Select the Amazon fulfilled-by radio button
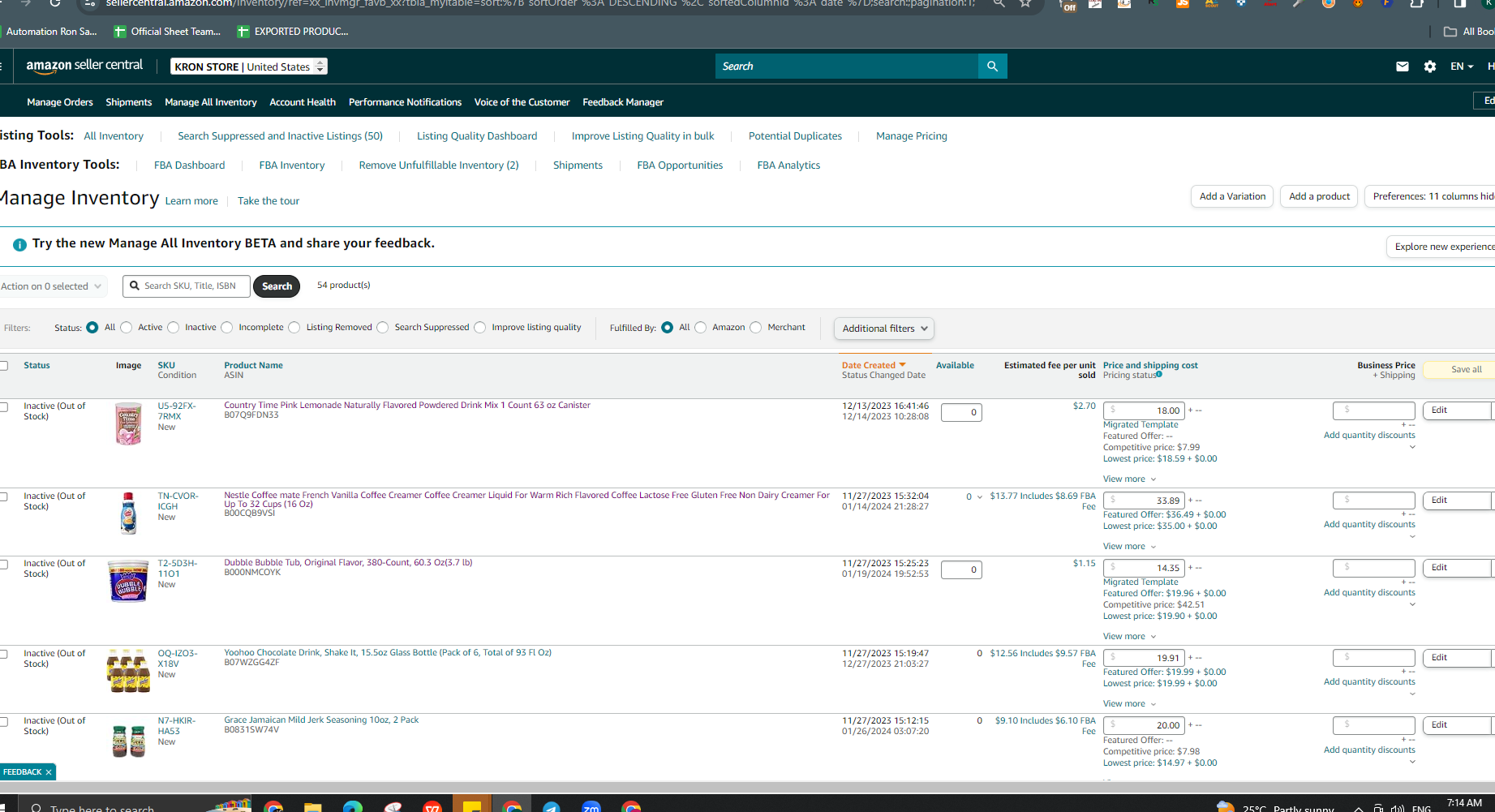Screen dimensions: 1495x812 point(700,328)
